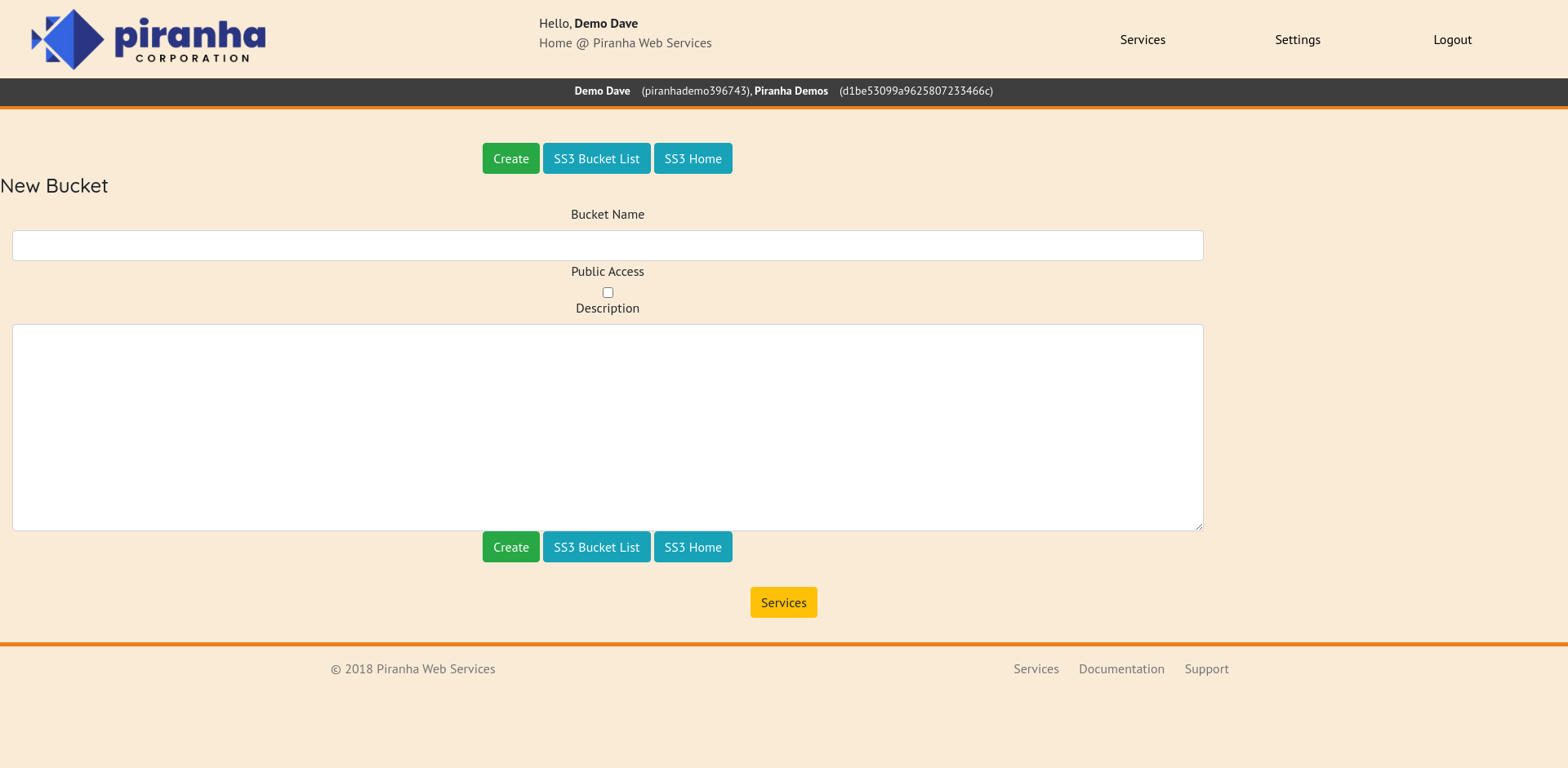Image resolution: width=1568 pixels, height=768 pixels.
Task: Open the top SS3 Bucket List button
Action: (x=596, y=158)
